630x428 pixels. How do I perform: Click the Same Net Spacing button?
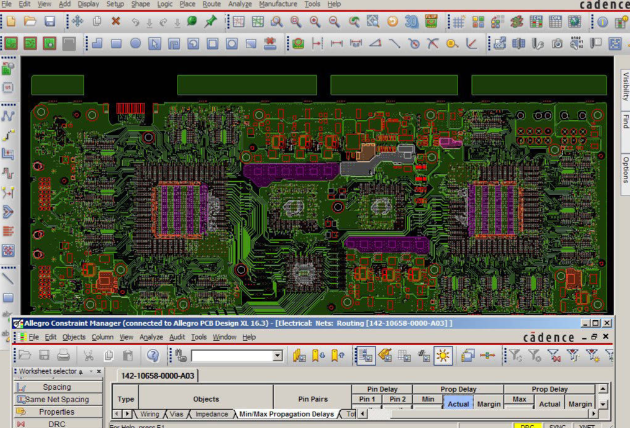[56, 399]
